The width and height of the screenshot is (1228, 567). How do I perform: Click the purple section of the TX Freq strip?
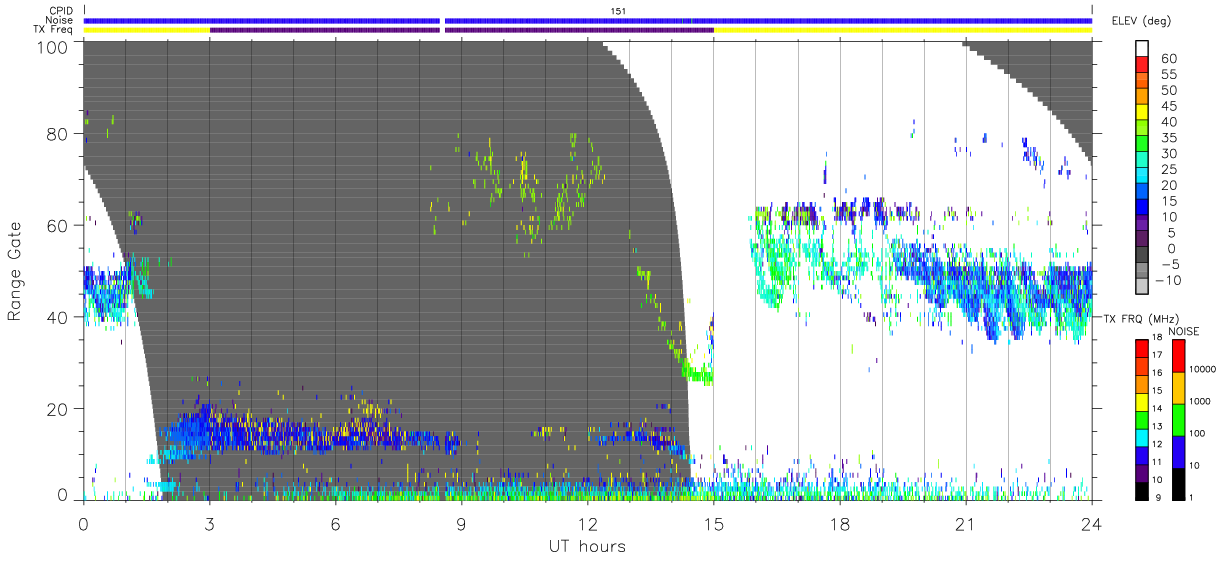point(460,30)
